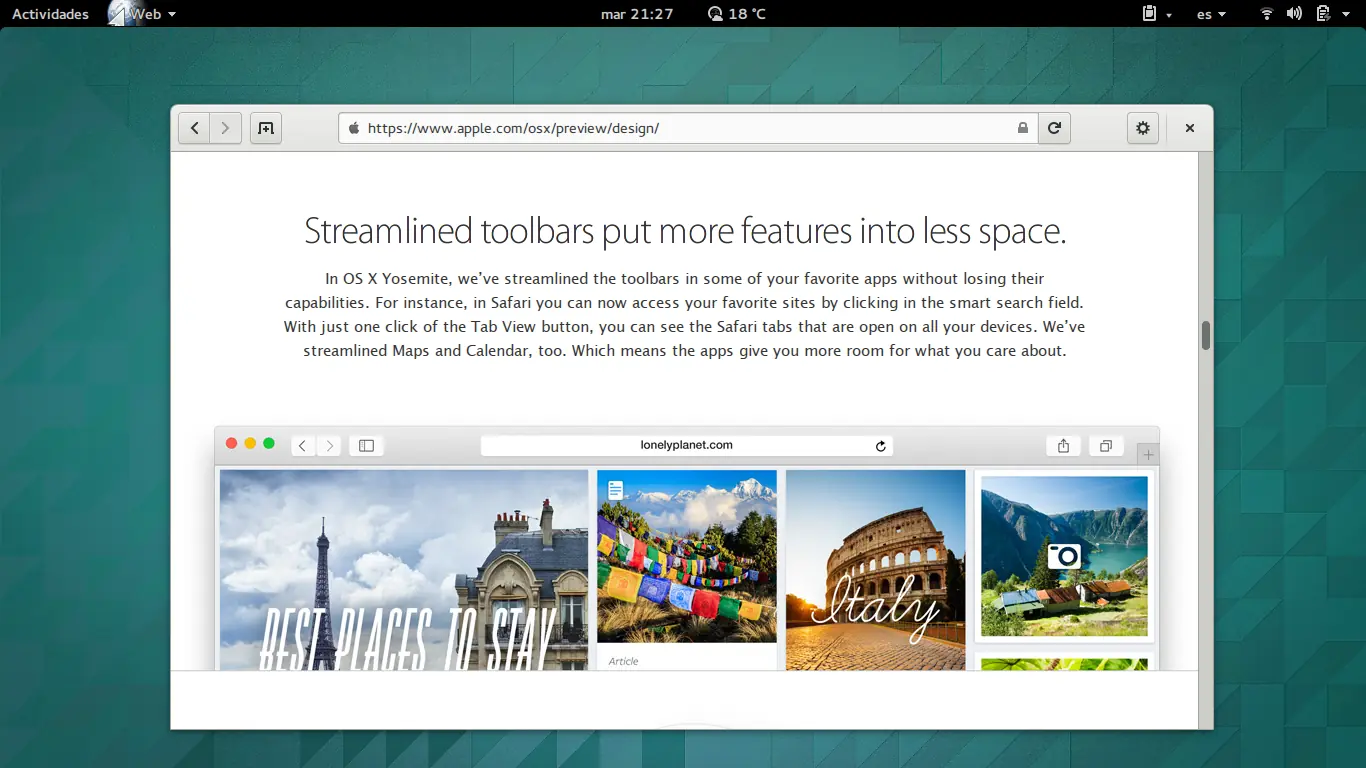Click the Safari mockup sidebar toggle icon
Screen dimensions: 1366x768
click(366, 446)
